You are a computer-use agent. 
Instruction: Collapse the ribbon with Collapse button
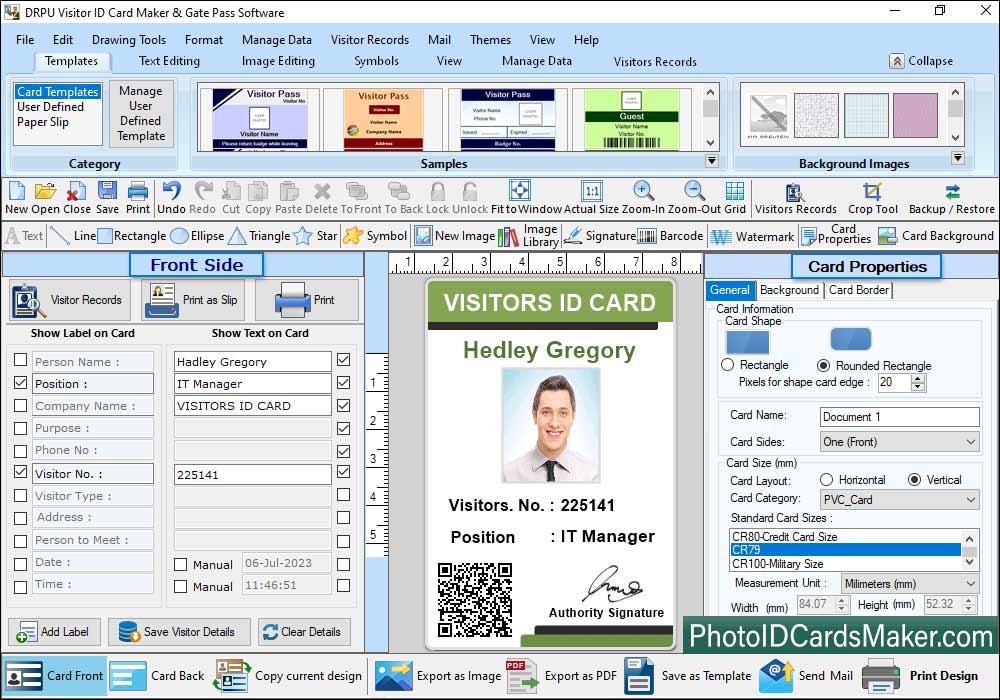tap(922, 61)
